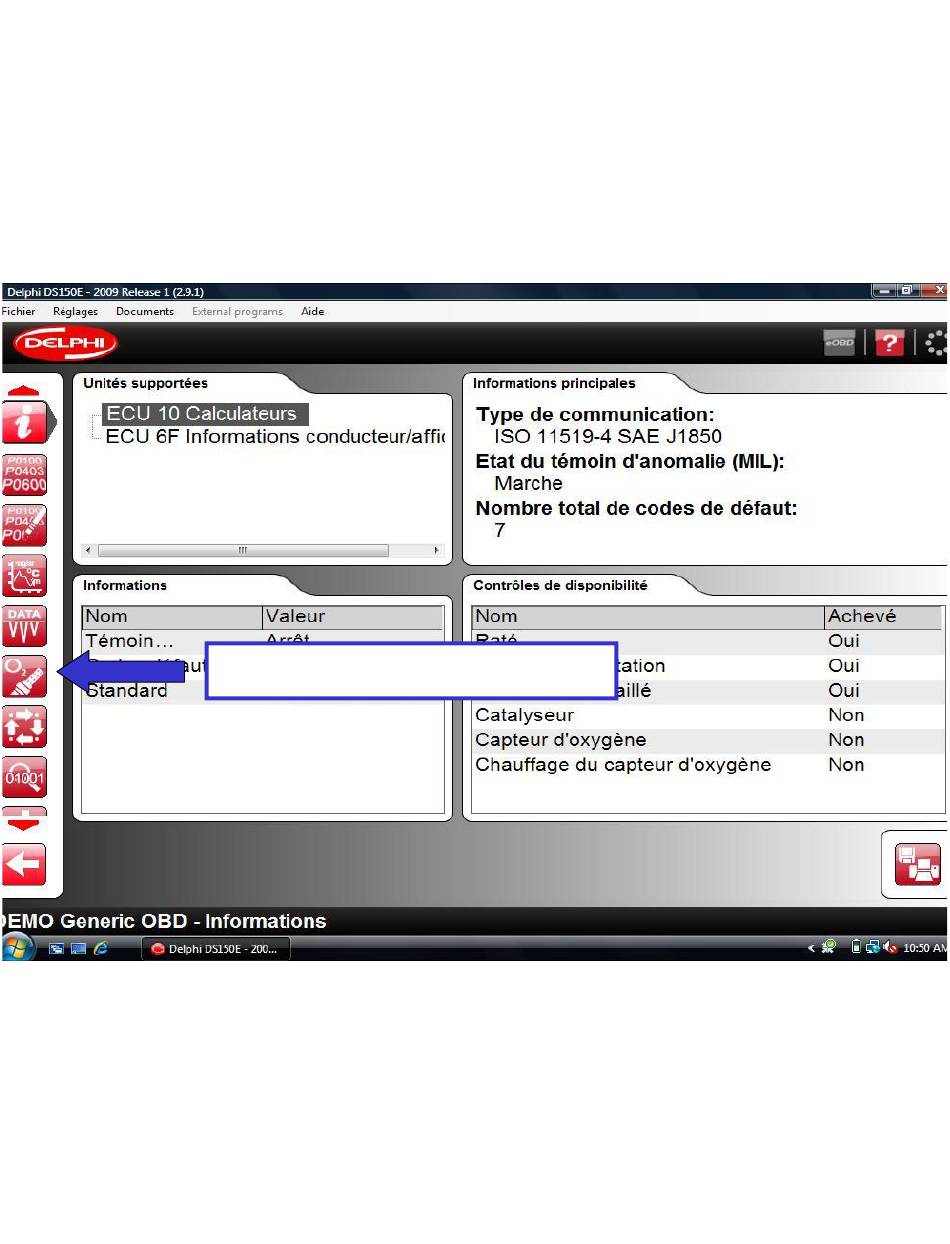
Task: Select the Capteur d'oxygène row
Action: (x=707, y=740)
